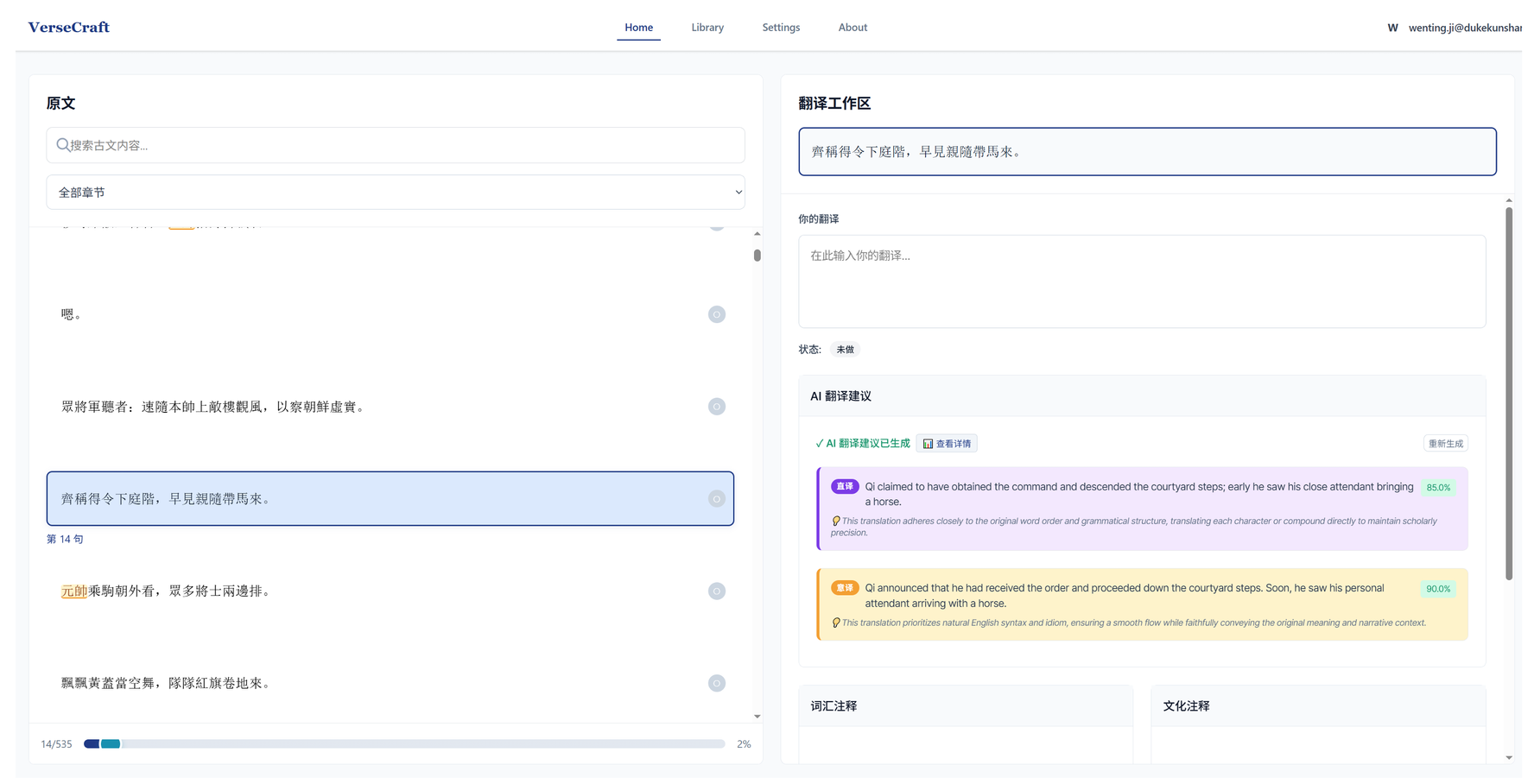1534x784 pixels.
Task: Toggle the status circle for sentence 嗯。
Action: [716, 314]
